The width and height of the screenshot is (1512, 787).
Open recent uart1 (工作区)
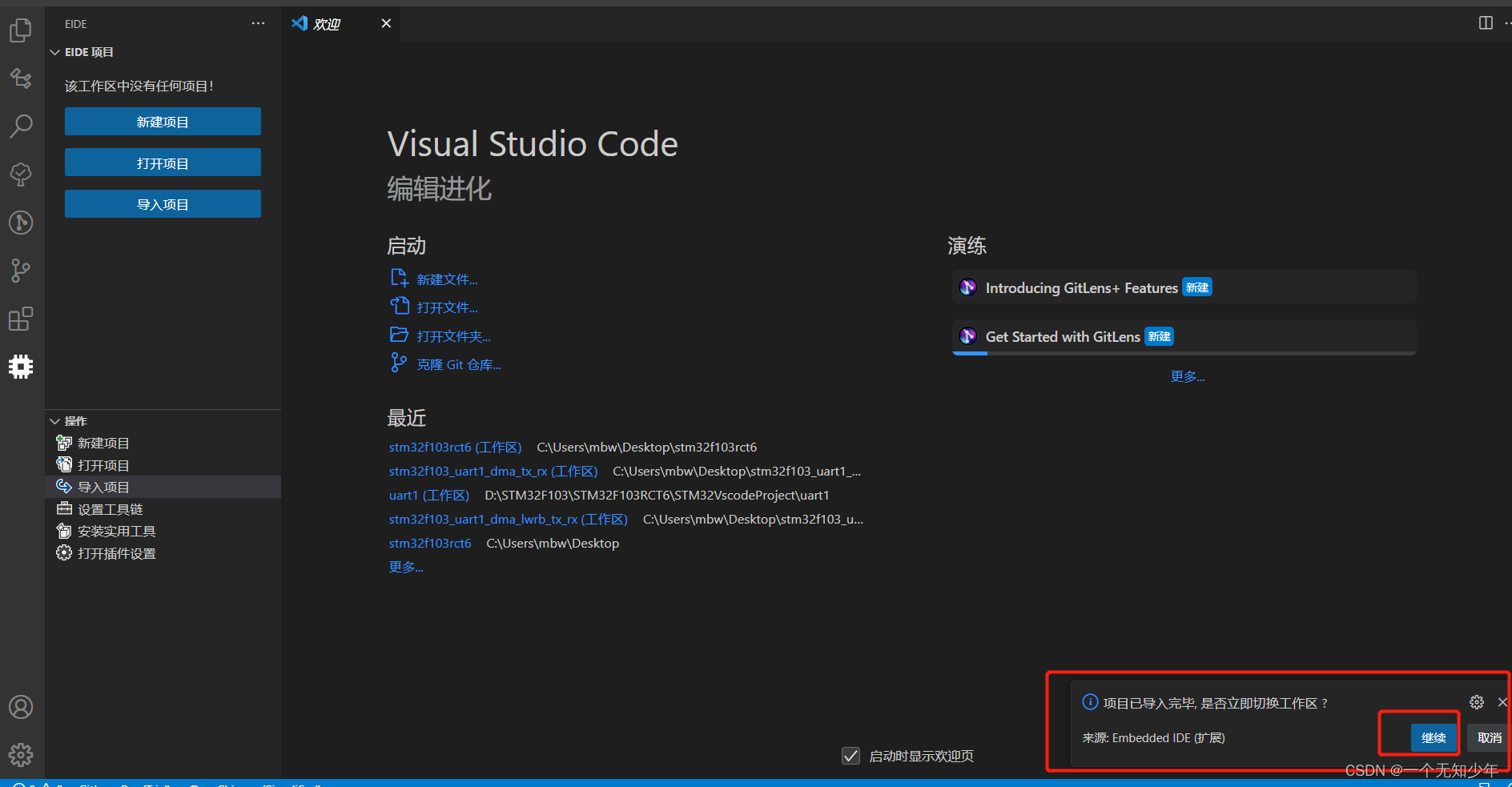429,495
